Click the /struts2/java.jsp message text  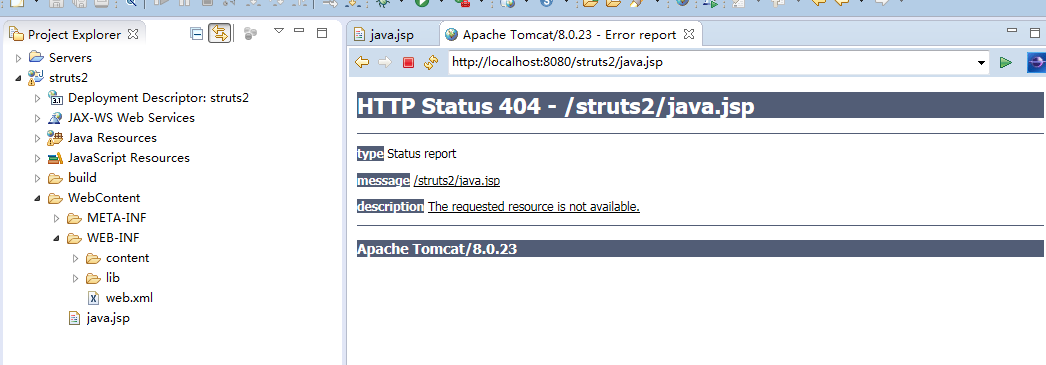[457, 181]
